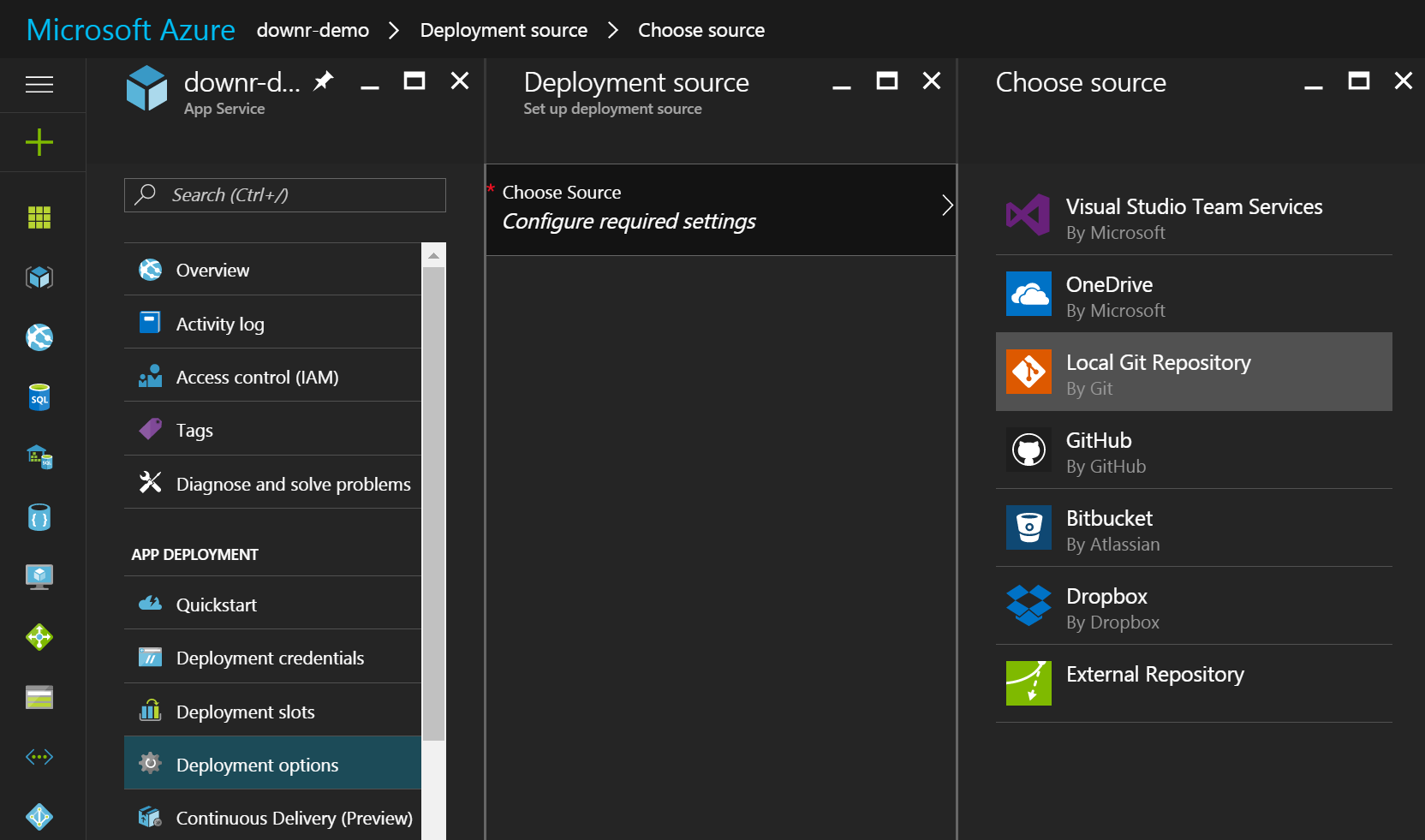
Task: Open the Virtual machines monitor icon in sidebar
Action: [39, 577]
